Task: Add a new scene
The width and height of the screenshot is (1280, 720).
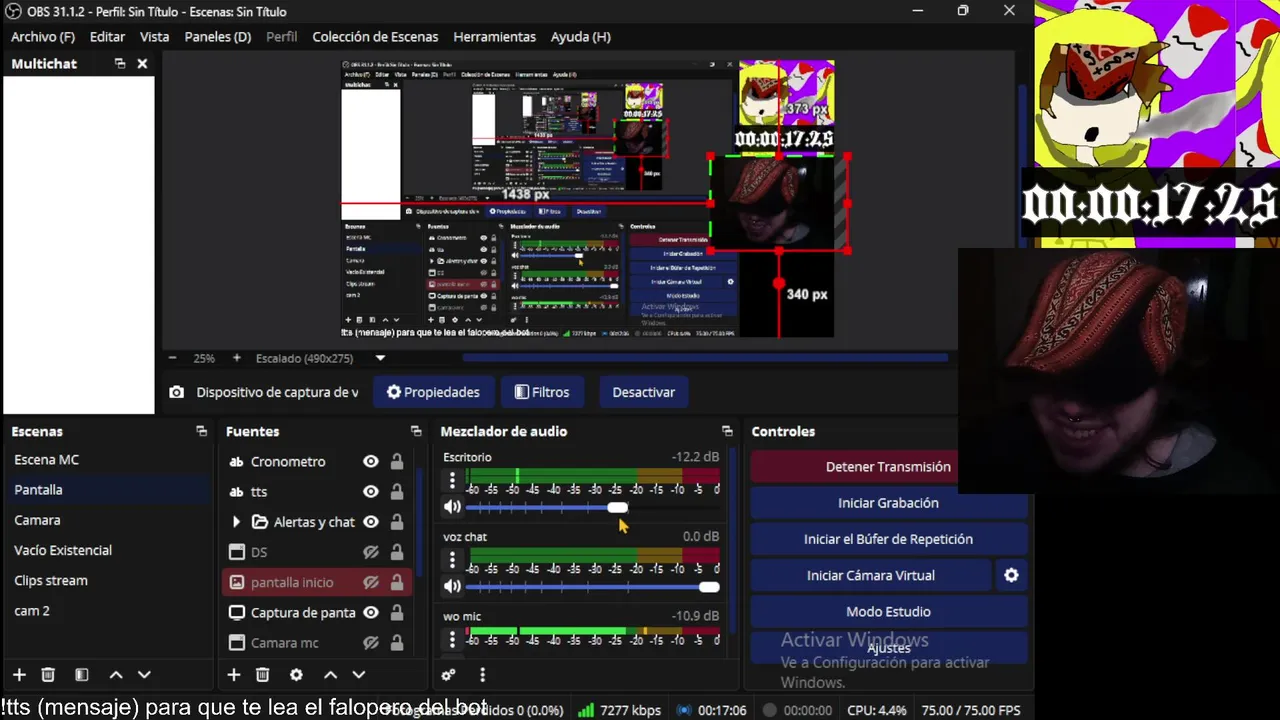Action: (19, 675)
